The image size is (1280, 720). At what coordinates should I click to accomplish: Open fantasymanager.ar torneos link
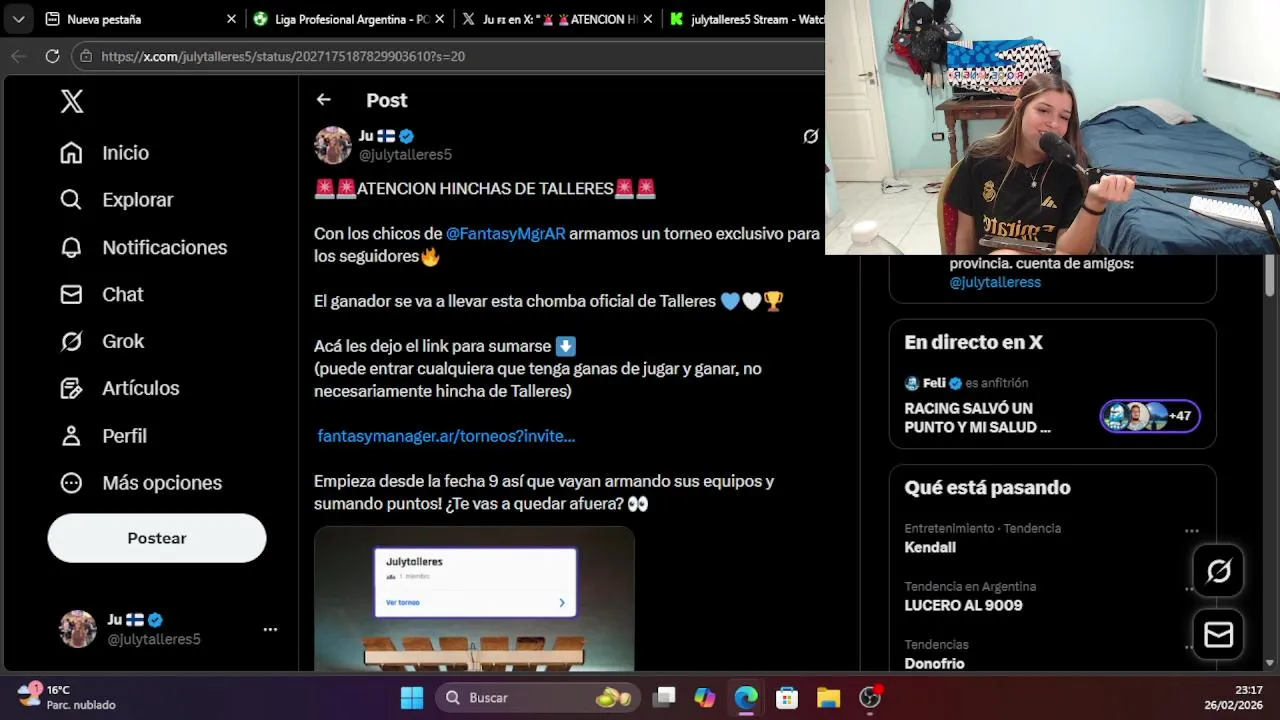click(446, 436)
